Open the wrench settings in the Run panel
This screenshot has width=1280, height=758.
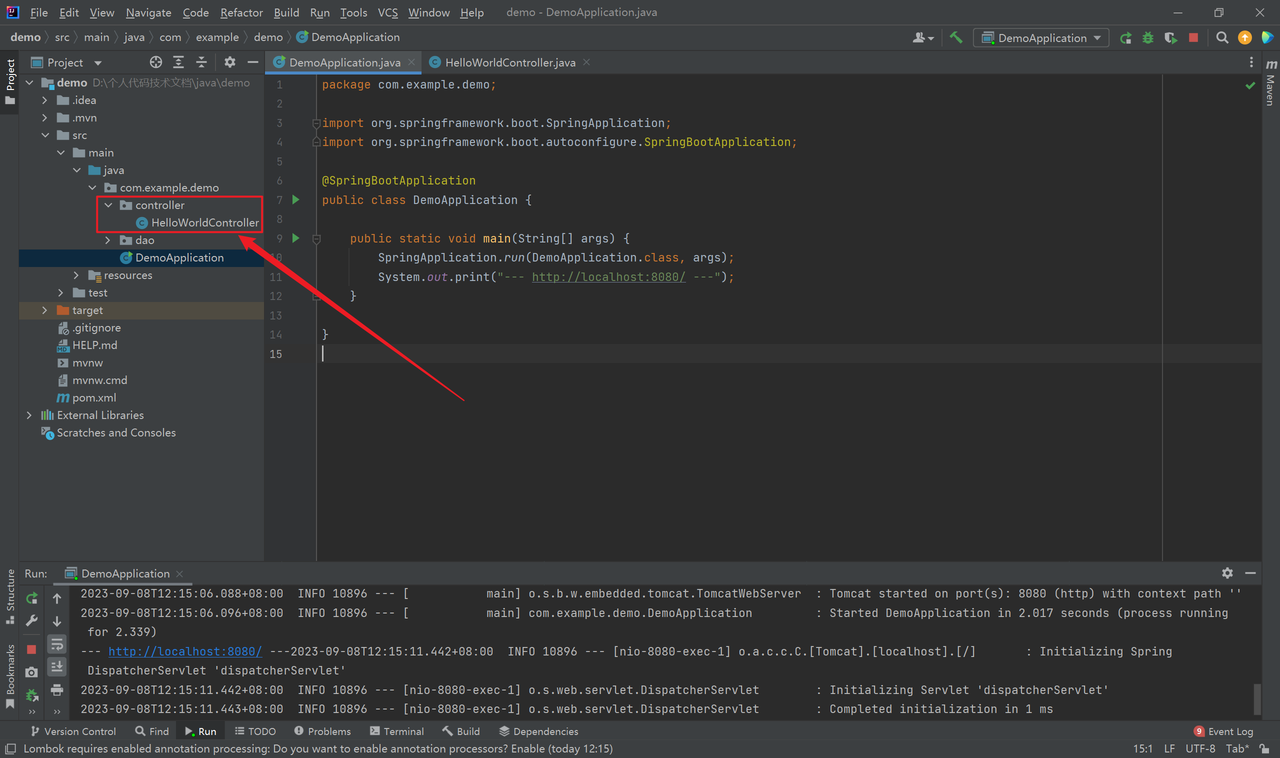click(32, 621)
